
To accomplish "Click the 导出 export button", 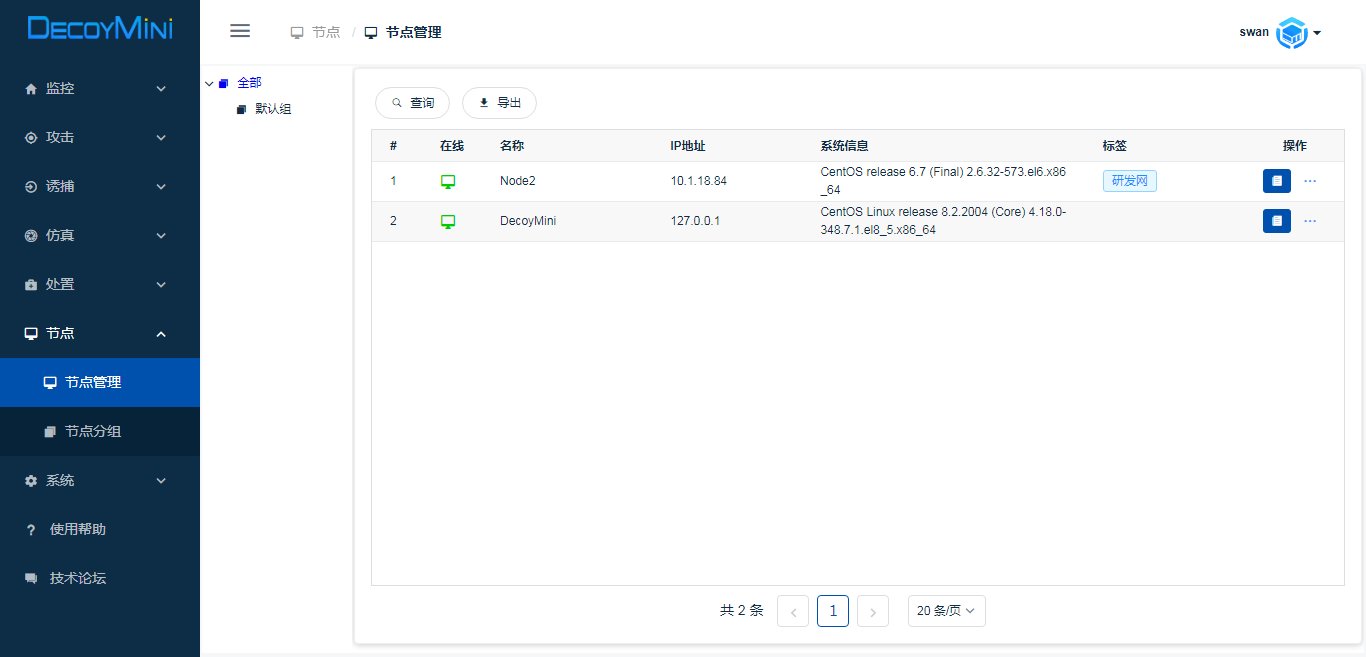I will [499, 103].
